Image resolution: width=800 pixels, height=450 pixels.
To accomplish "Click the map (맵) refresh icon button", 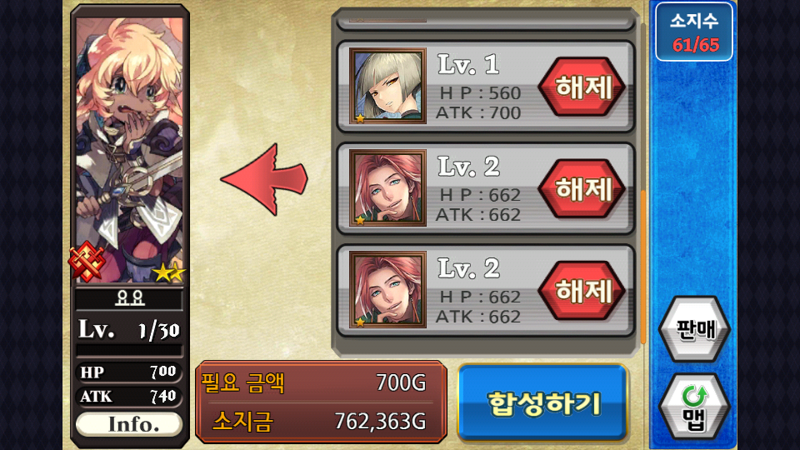I will (694, 407).
